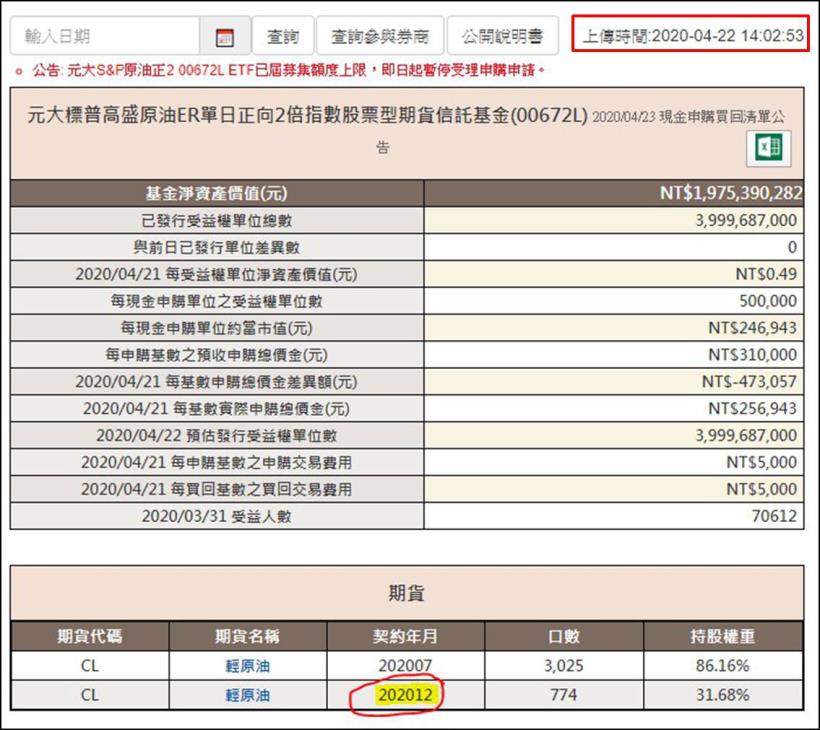The height and width of the screenshot is (730, 820).
Task: Select the weight 86.16%
Action: (722, 666)
